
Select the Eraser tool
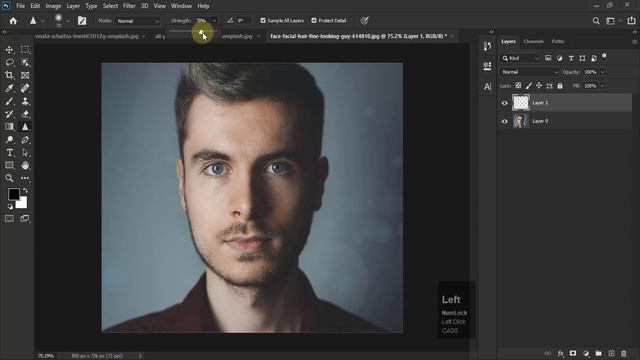25,114
